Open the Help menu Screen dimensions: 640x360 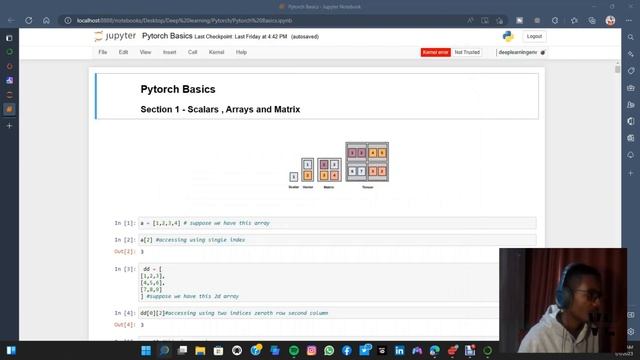pos(241,52)
